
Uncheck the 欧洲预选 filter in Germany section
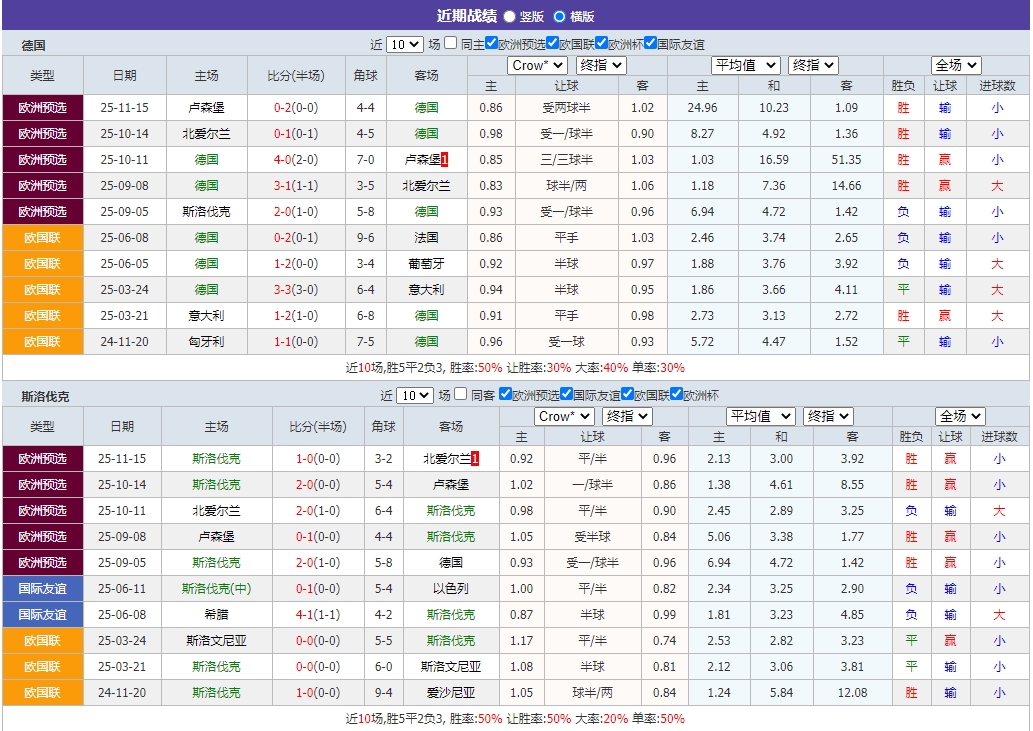pos(491,44)
